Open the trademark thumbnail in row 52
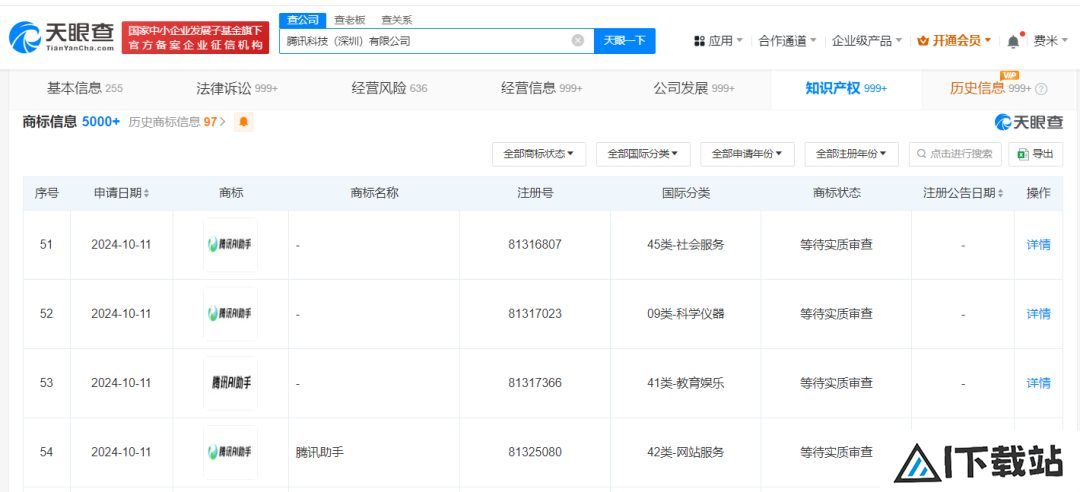 point(230,314)
